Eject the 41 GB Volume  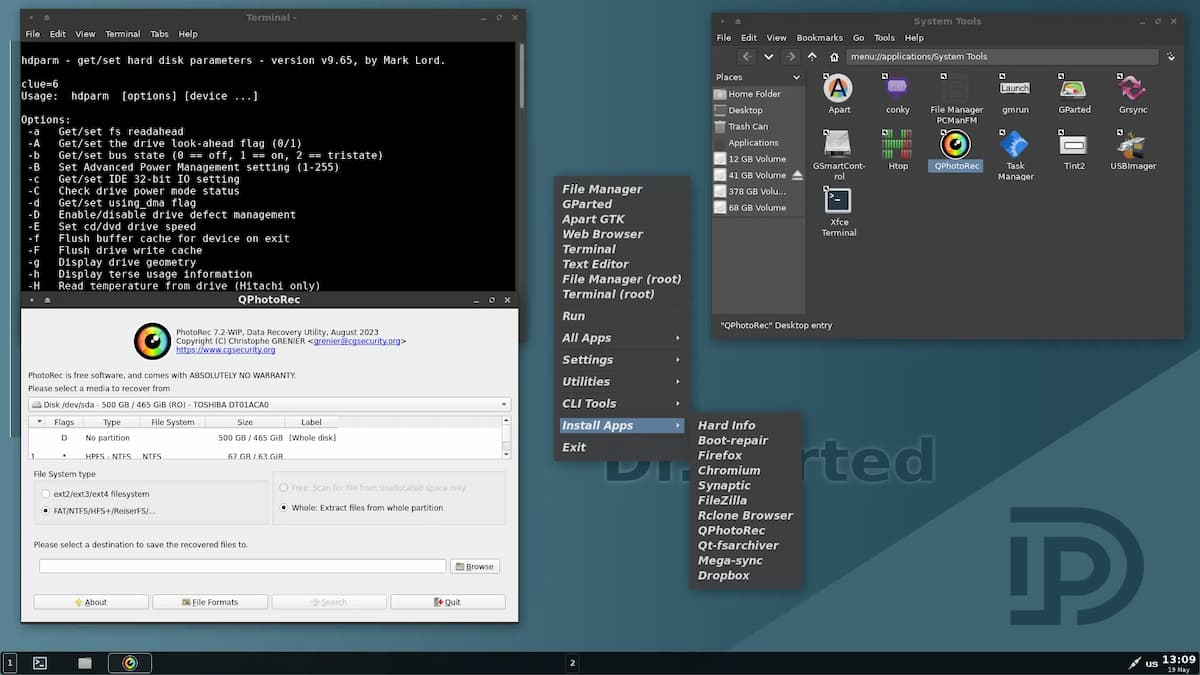[797, 175]
